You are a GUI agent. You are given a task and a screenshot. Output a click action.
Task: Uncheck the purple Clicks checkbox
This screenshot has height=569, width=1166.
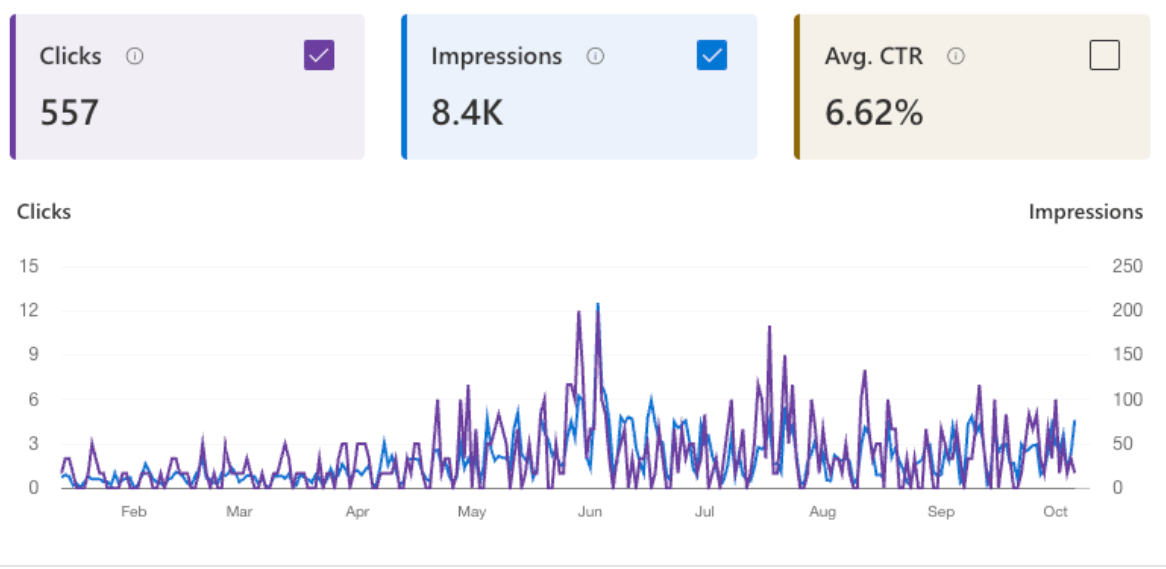coord(319,56)
